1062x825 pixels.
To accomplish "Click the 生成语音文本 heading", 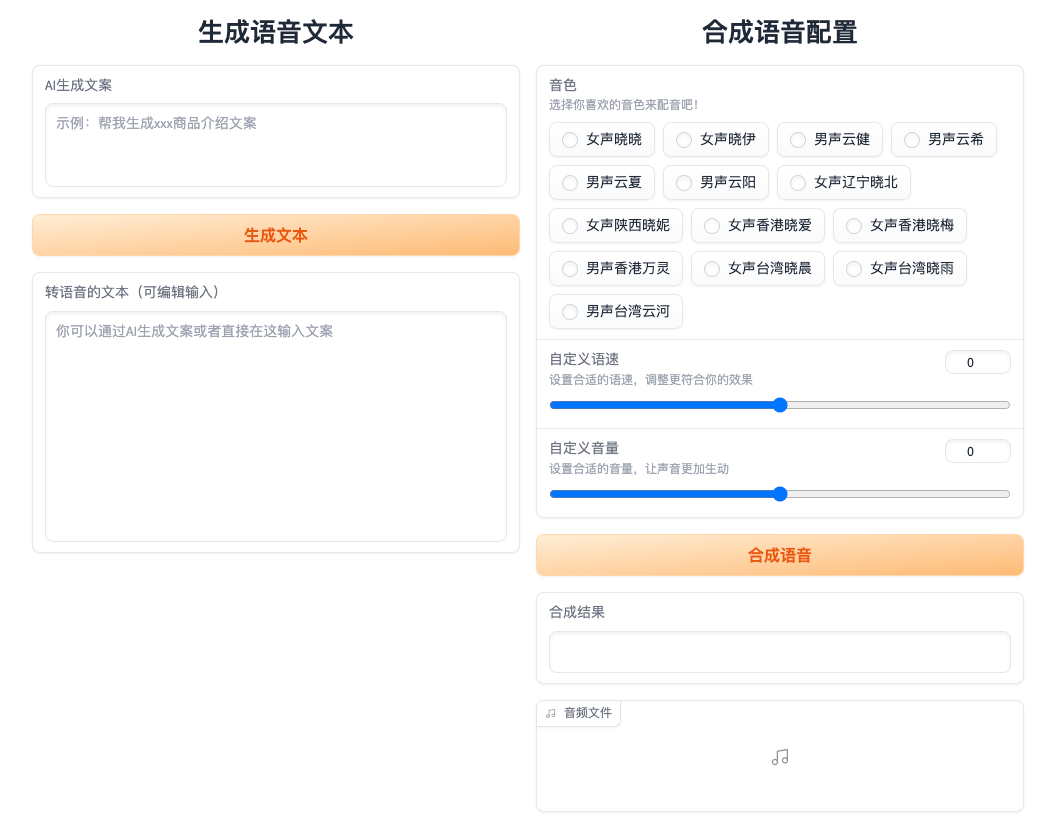I will click(x=276, y=32).
